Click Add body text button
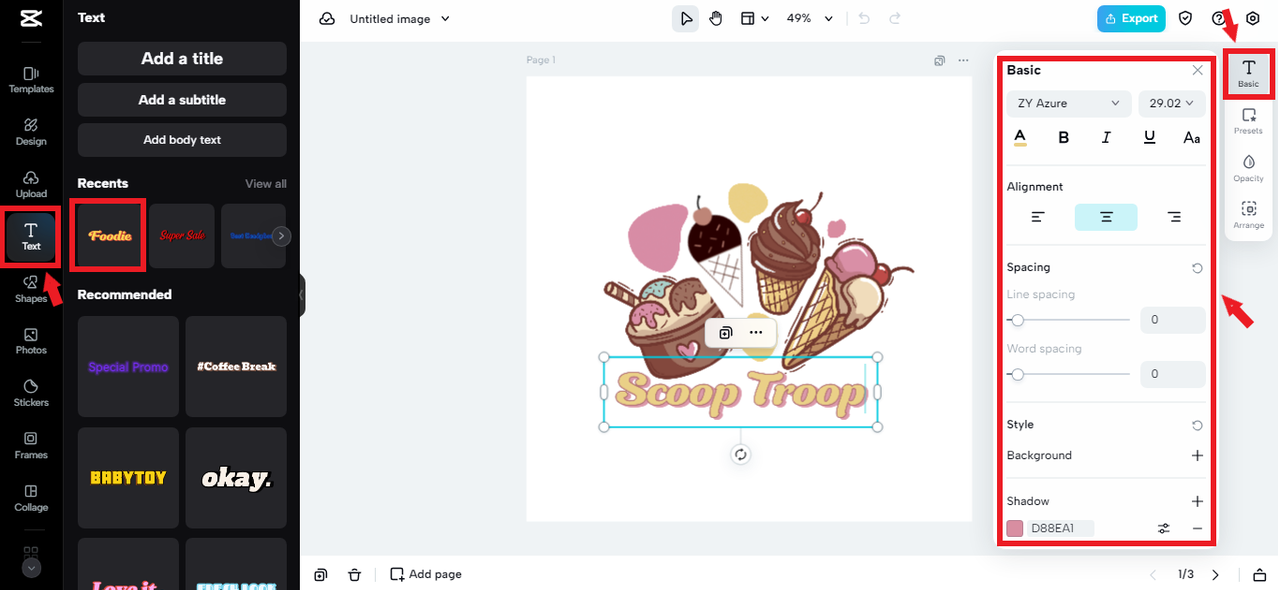Screen dimensions: 1278x590 (182, 140)
